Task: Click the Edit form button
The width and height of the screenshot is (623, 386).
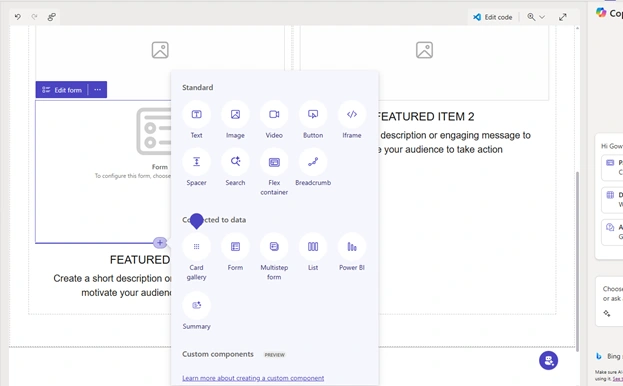Action: pyautogui.click(x=62, y=90)
